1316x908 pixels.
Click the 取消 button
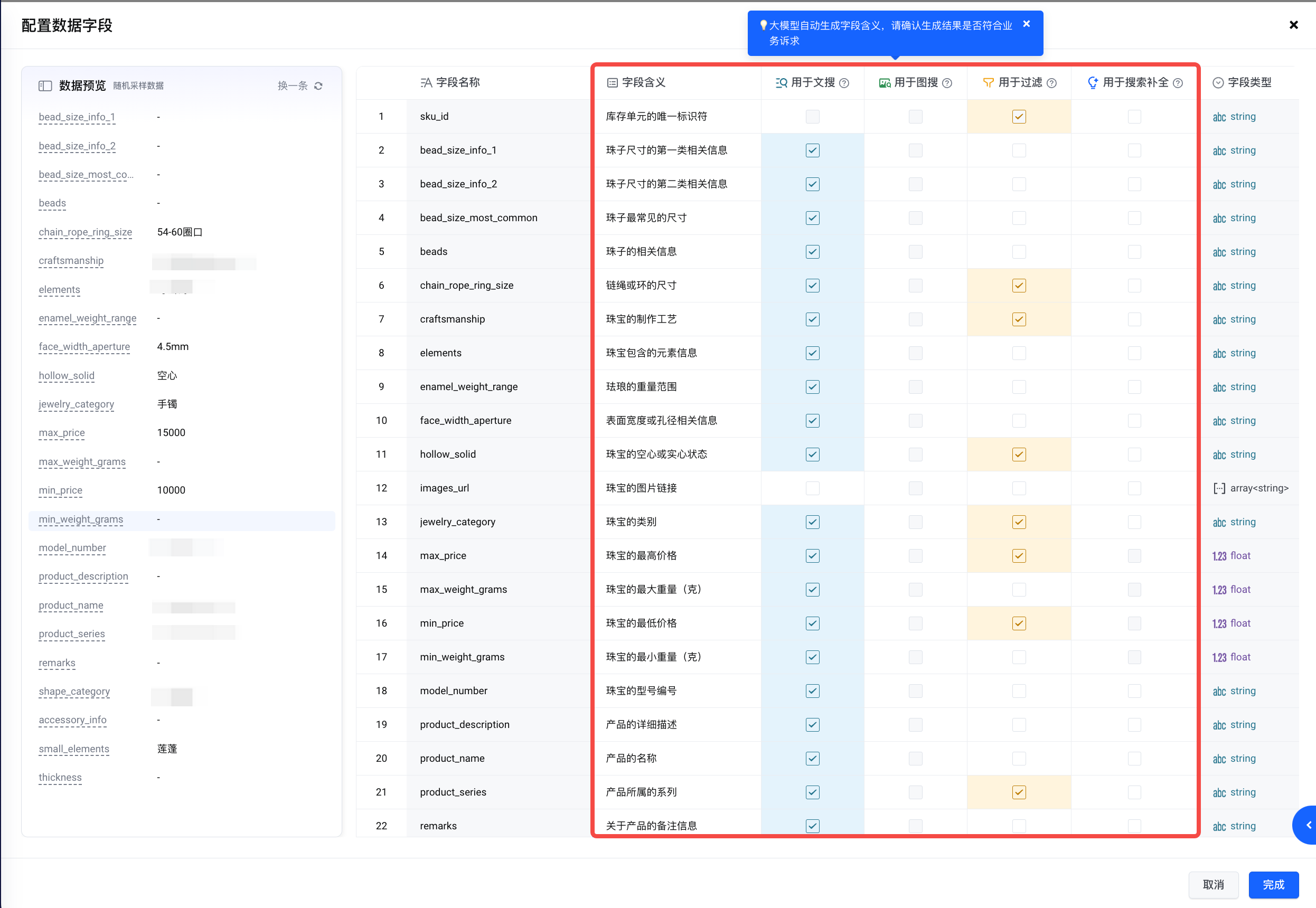[x=1213, y=884]
